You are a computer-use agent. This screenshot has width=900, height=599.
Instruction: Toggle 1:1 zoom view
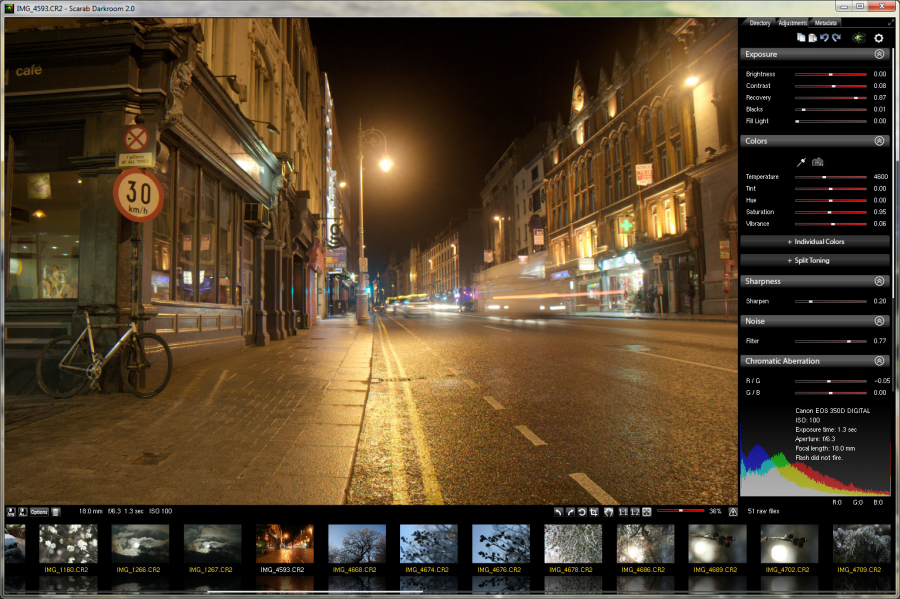pyautogui.click(x=623, y=511)
